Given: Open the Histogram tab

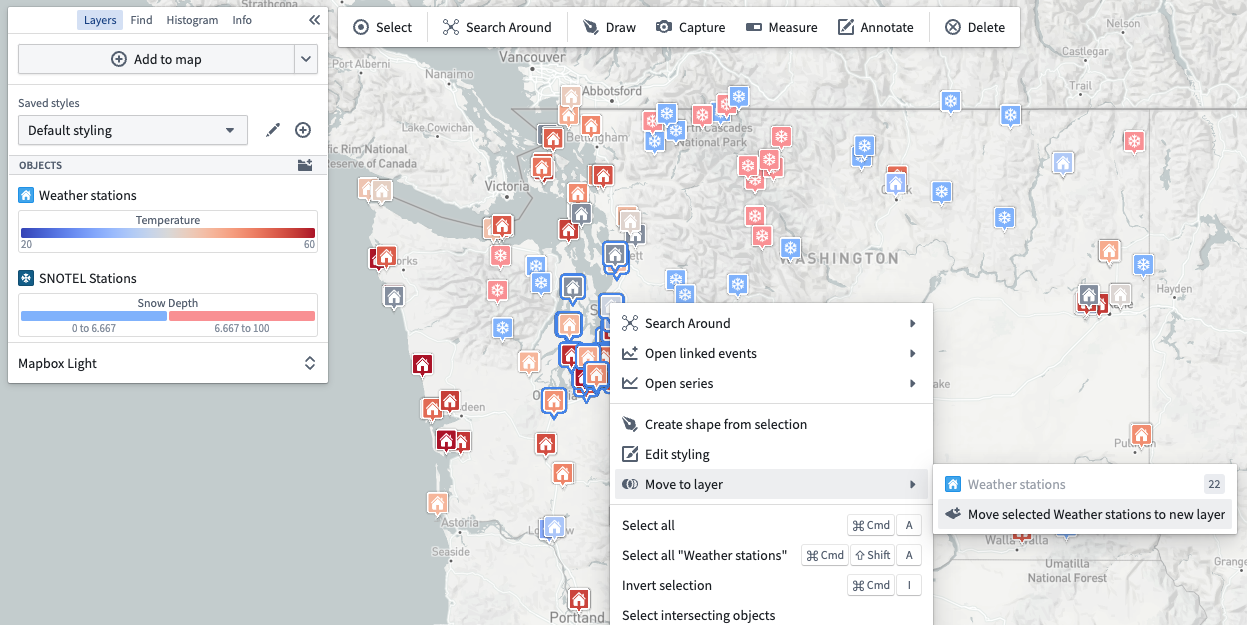Looking at the screenshot, I should pos(192,20).
